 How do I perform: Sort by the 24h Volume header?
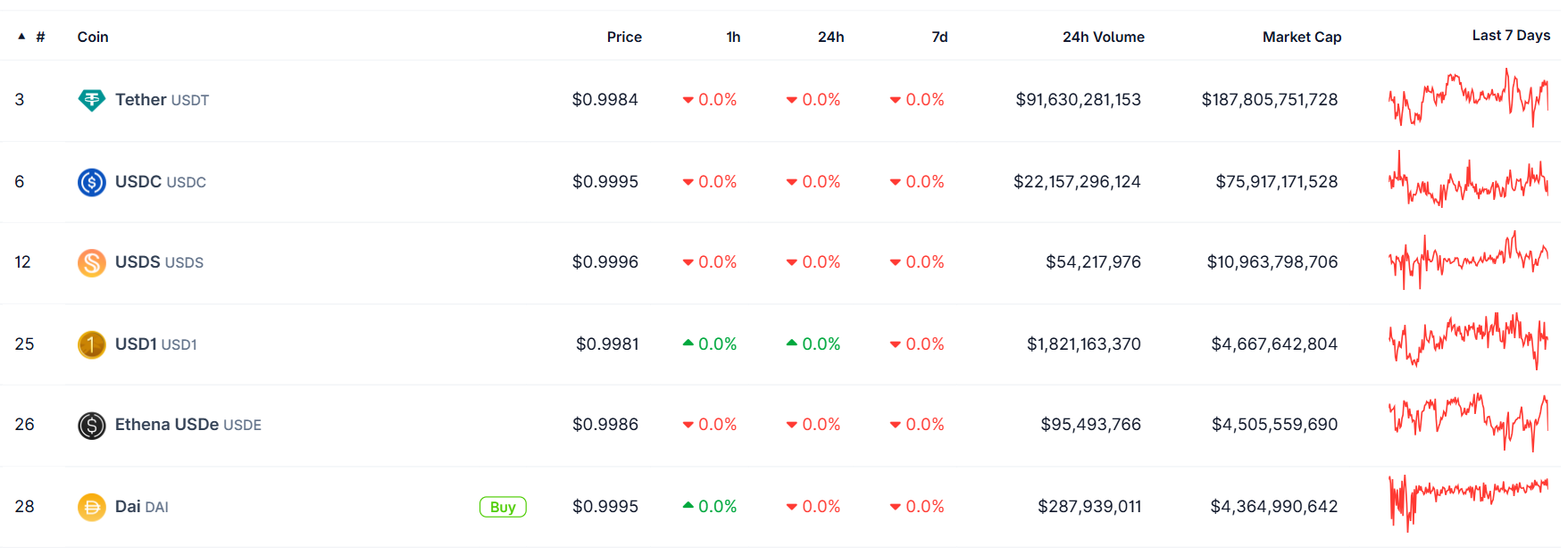pyautogui.click(x=1103, y=37)
